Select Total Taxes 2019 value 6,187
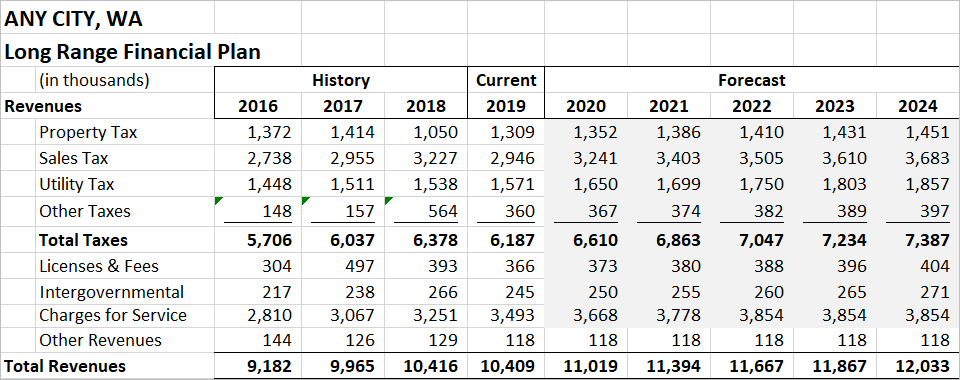The image size is (960, 380). coord(512,240)
